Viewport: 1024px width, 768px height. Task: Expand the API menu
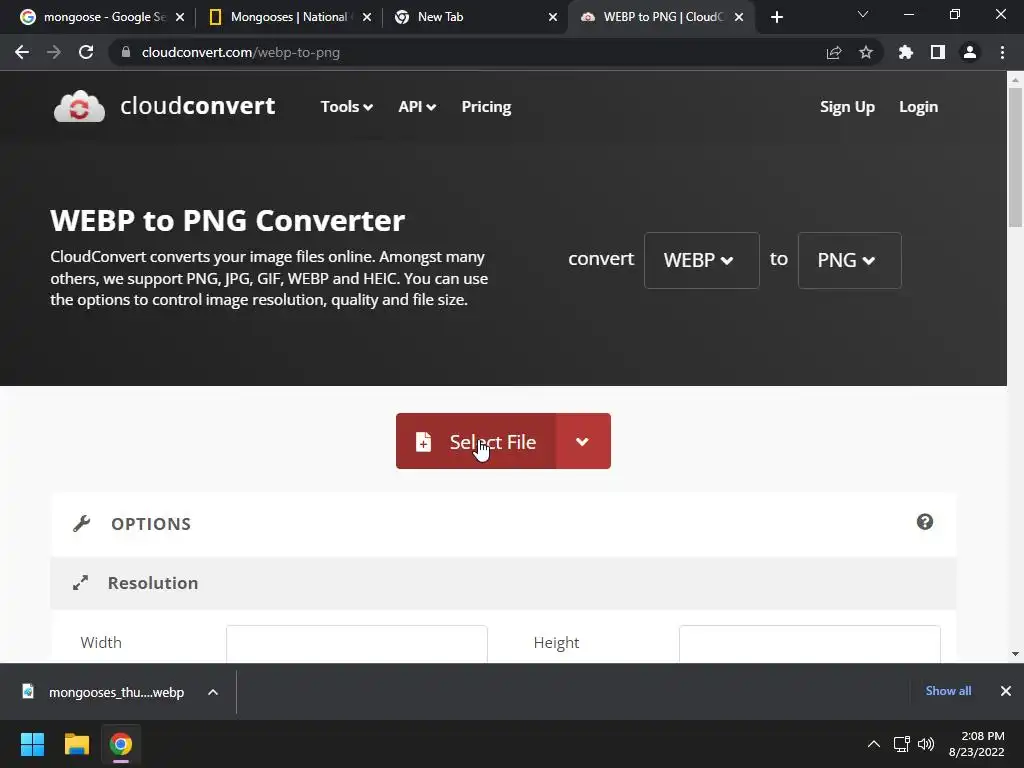(417, 106)
